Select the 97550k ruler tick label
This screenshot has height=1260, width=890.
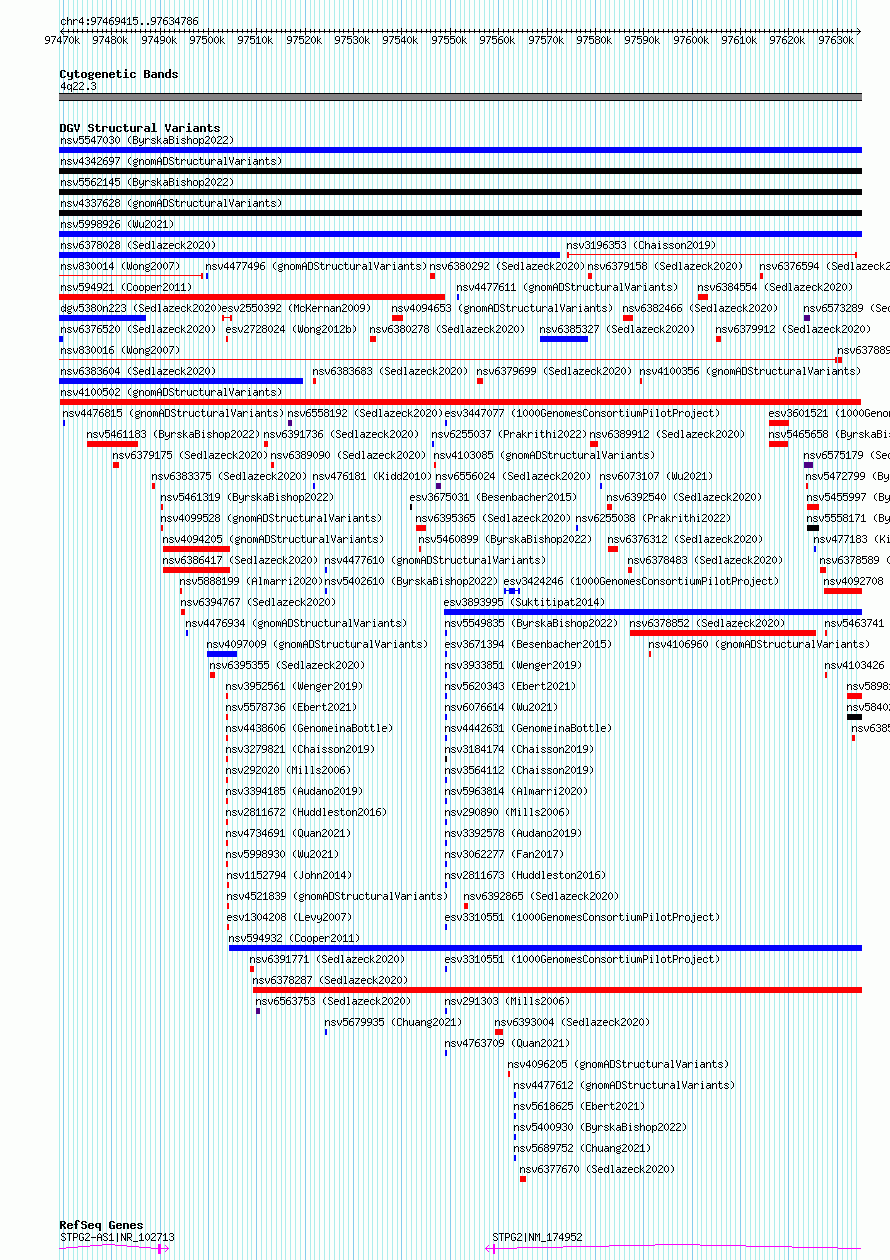[x=448, y=40]
